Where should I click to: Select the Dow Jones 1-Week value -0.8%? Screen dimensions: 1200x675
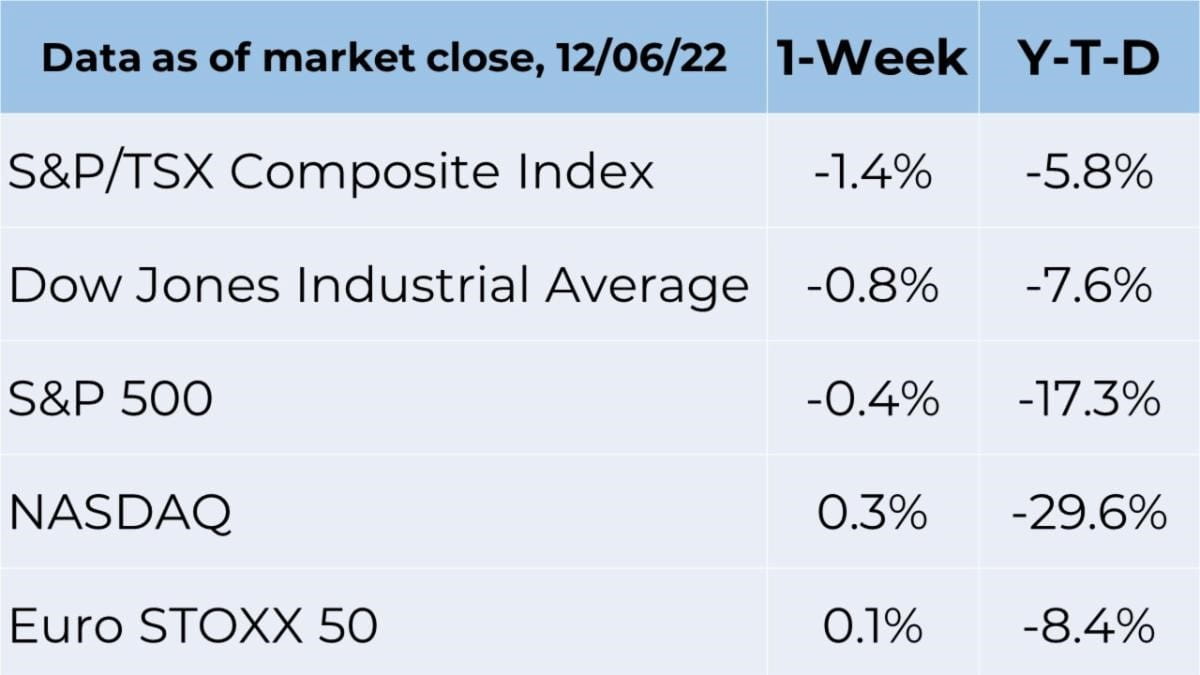tap(873, 286)
